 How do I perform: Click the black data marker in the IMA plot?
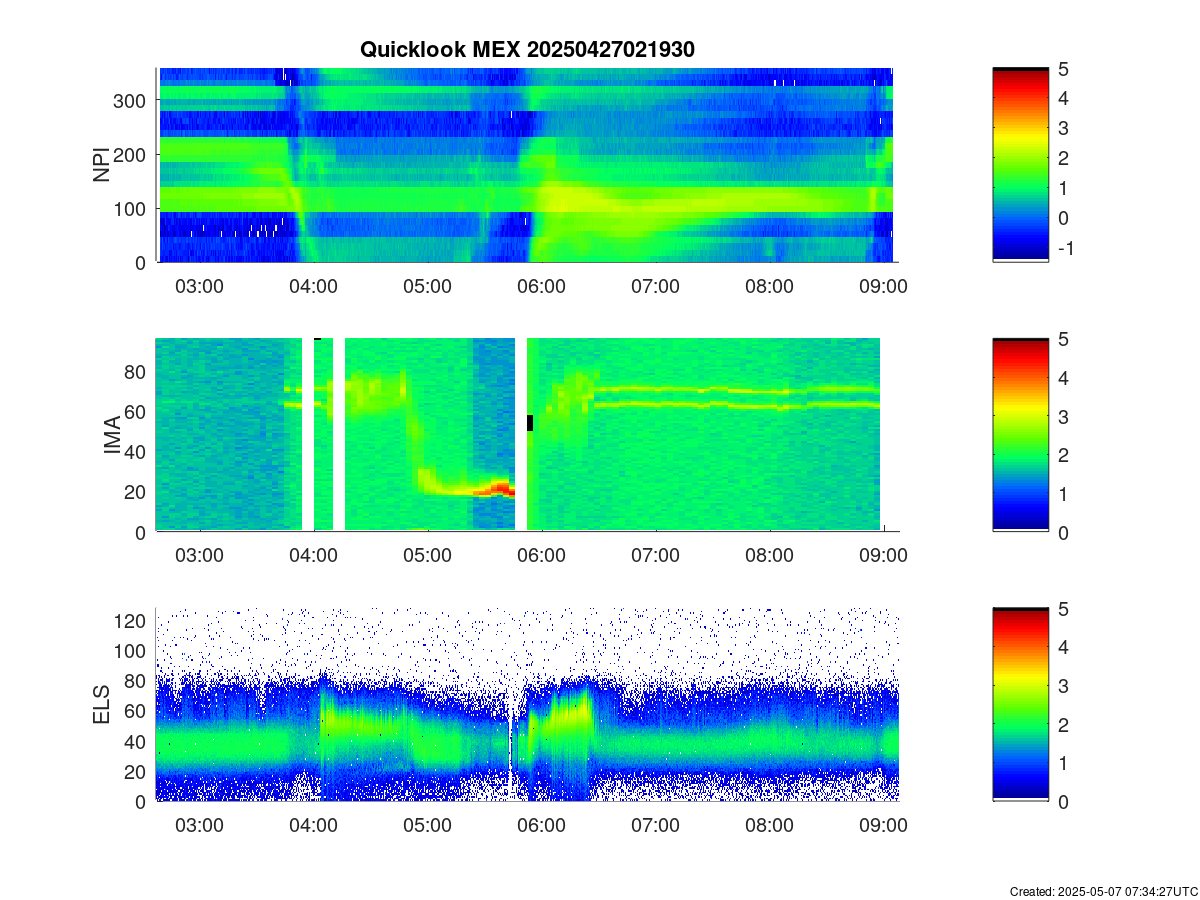(x=530, y=423)
